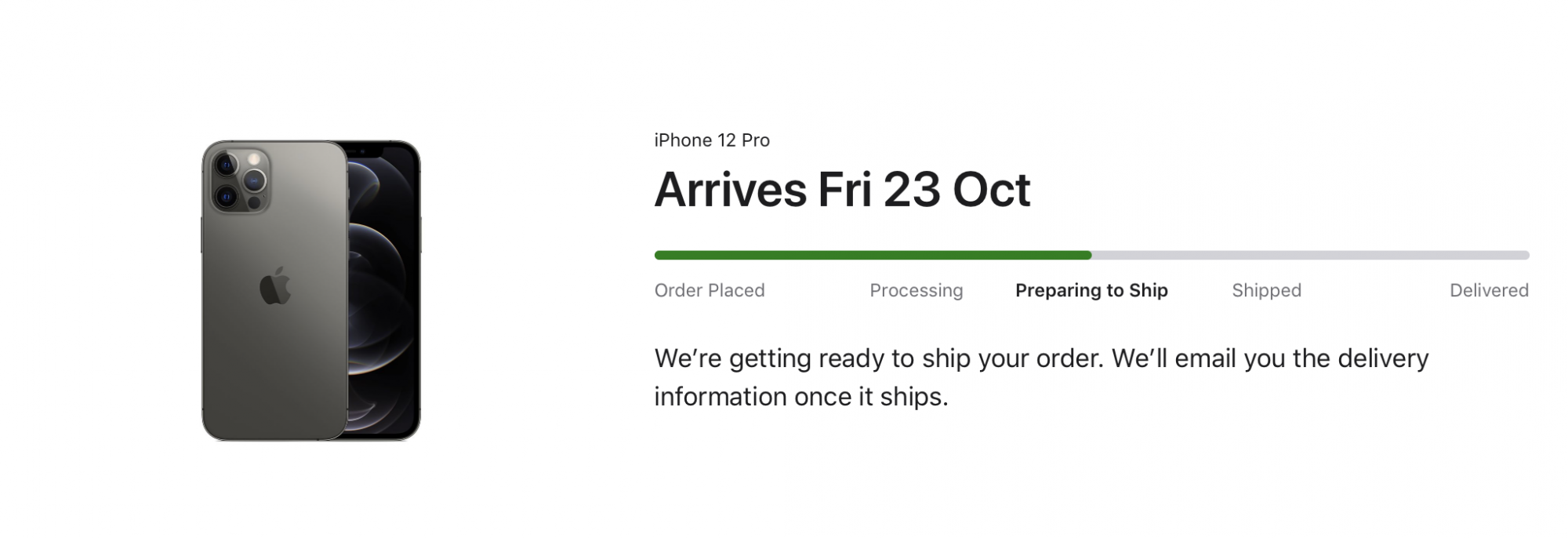Select the Order Placed stage label
This screenshot has height=538, width=1568.
pyautogui.click(x=710, y=290)
